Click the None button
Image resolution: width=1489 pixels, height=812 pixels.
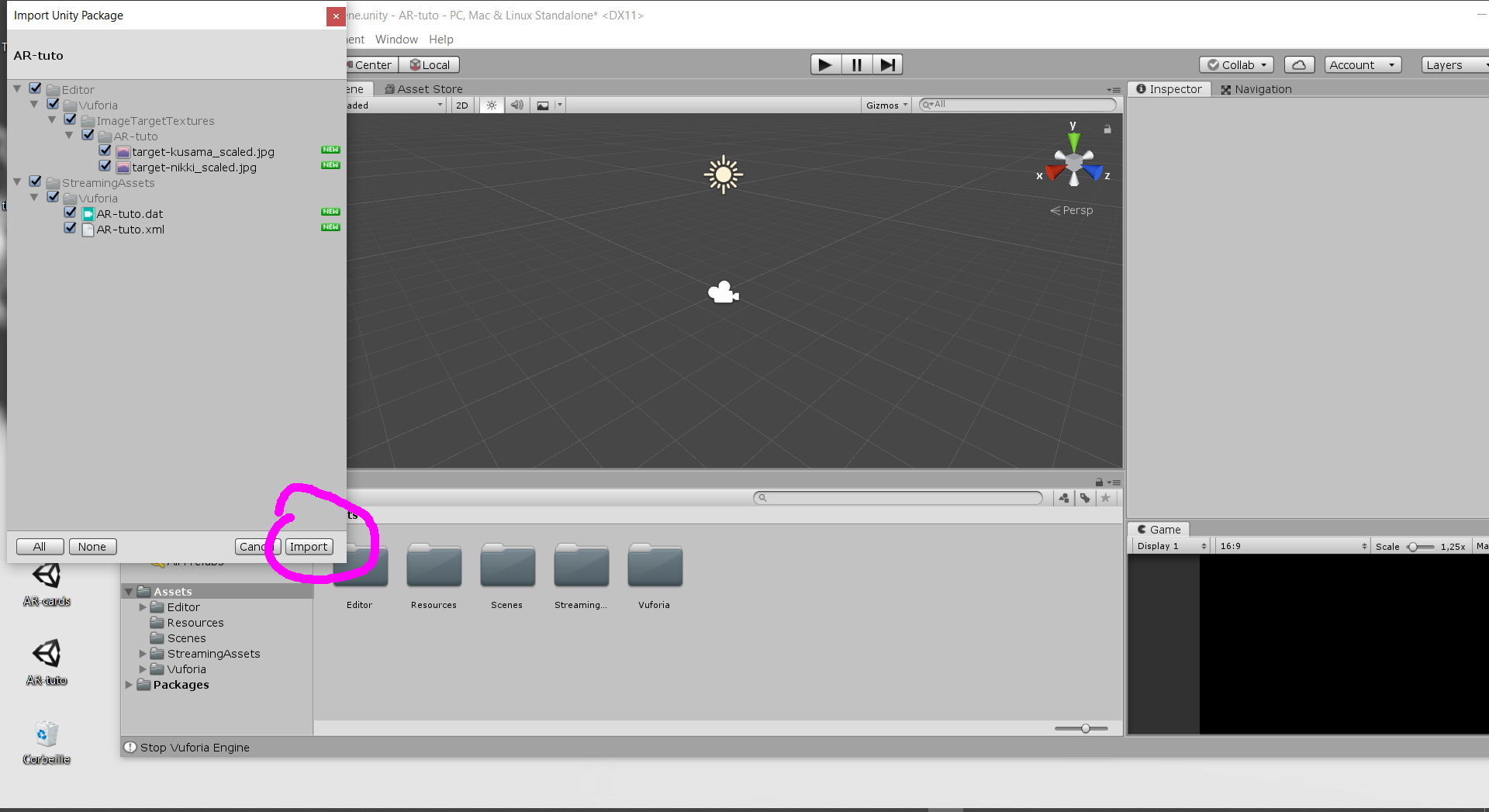(x=92, y=547)
